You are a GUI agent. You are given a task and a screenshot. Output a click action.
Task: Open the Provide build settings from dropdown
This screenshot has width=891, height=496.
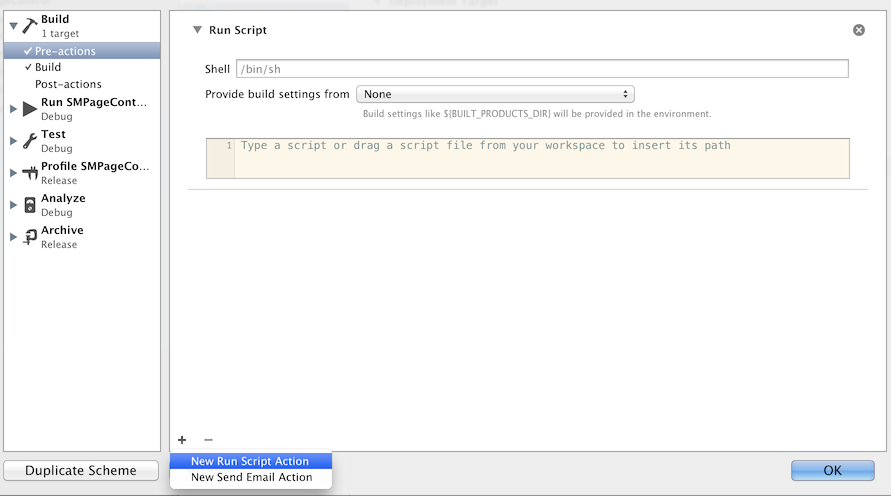pyautogui.click(x=495, y=94)
